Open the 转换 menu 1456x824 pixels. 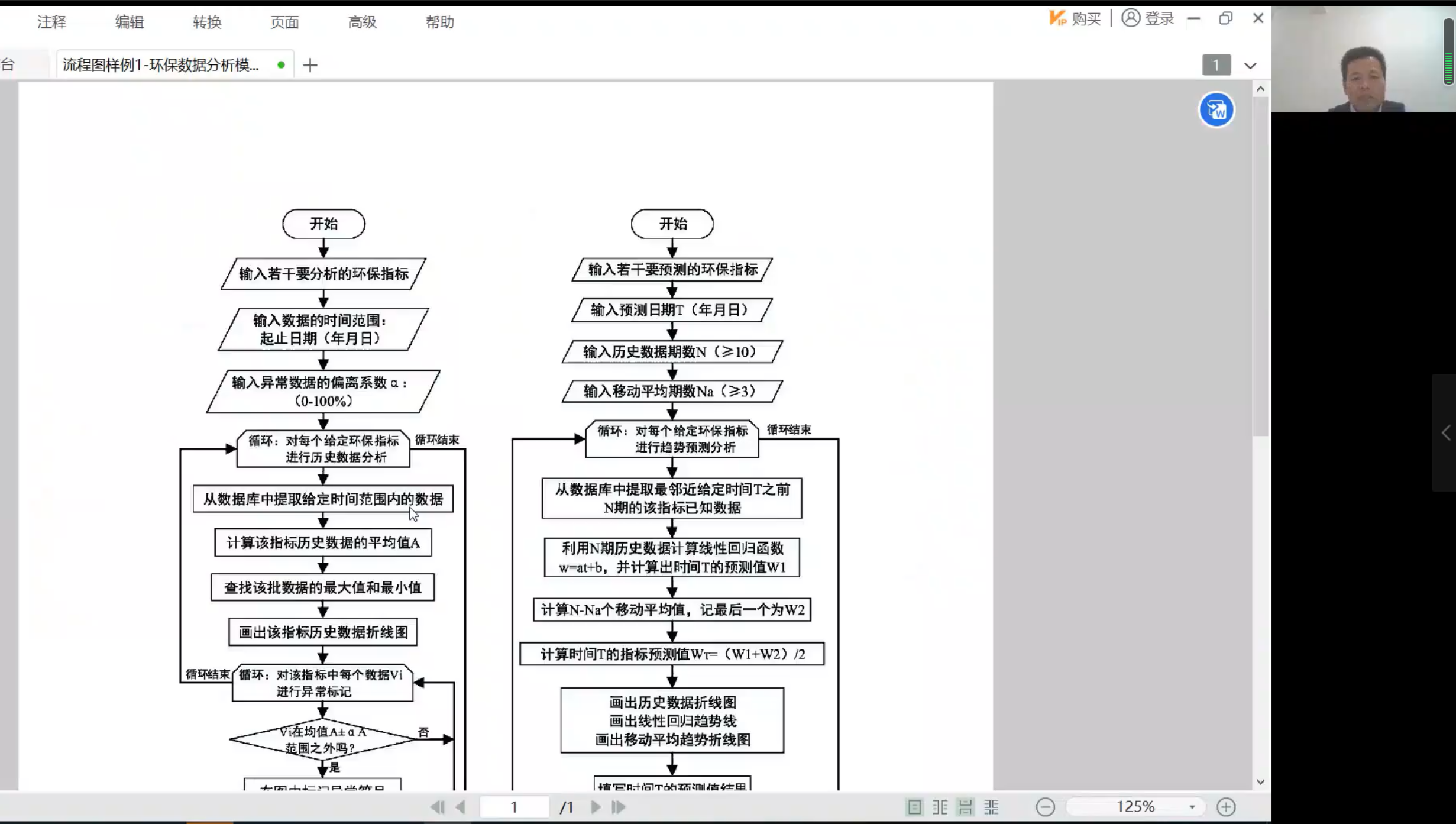point(207,22)
